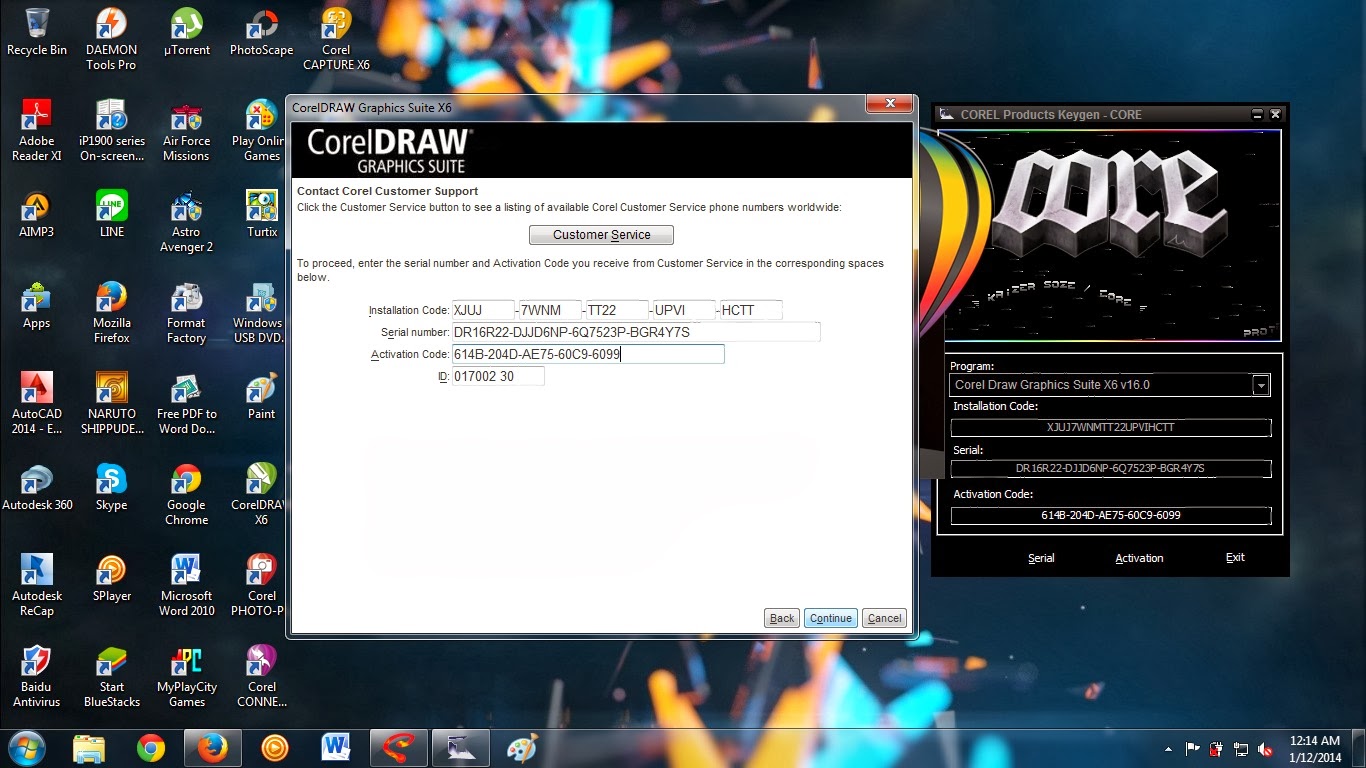Click Exit in the Keygen window

click(x=1235, y=557)
